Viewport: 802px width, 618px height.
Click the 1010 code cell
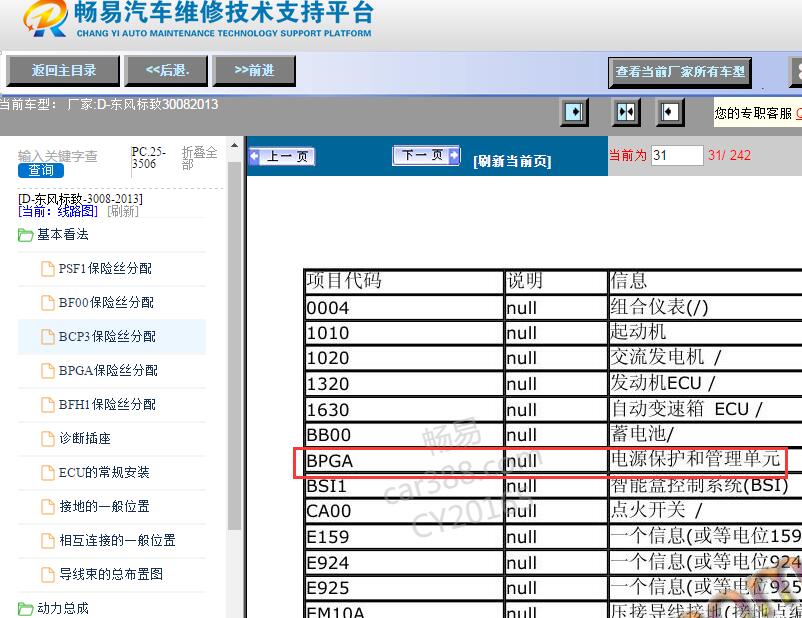click(x=404, y=333)
